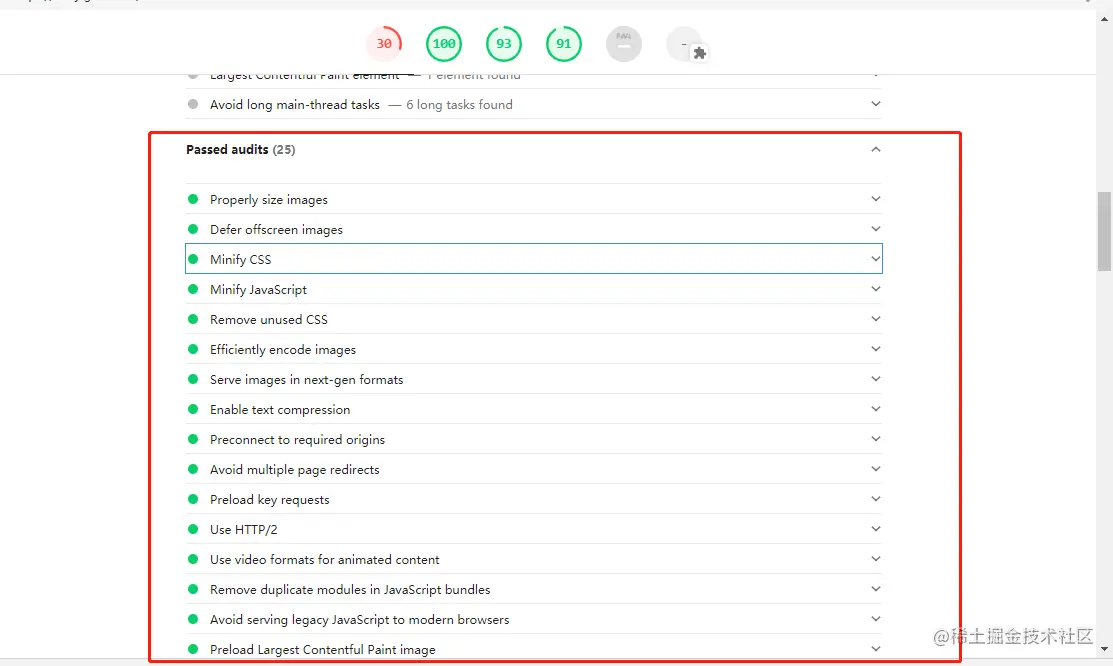Expand Avoid long main-thread tasks chevron
This screenshot has height=666, width=1113.
pyautogui.click(x=876, y=104)
